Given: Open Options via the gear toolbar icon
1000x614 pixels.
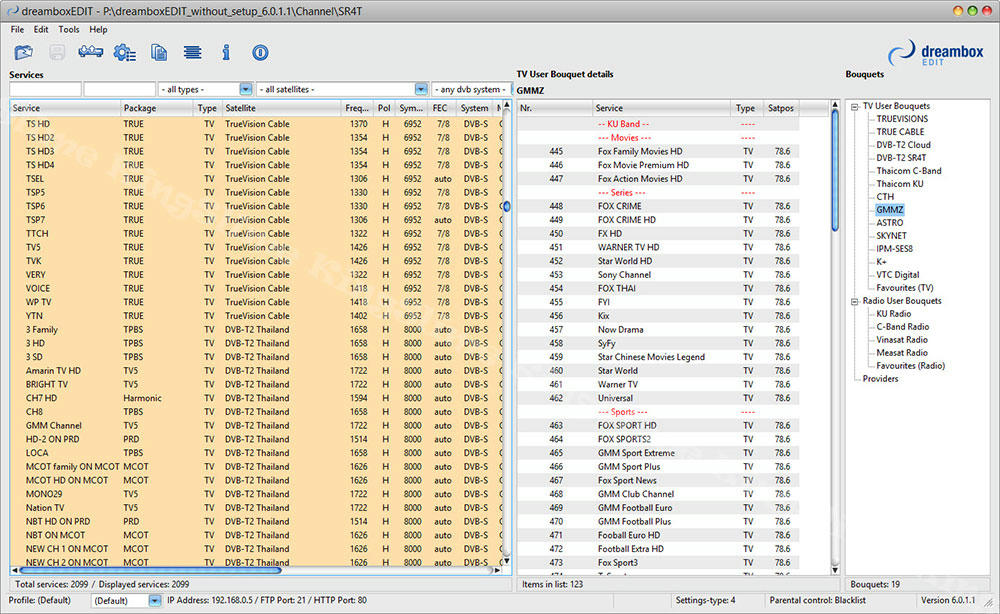Looking at the screenshot, I should point(124,52).
